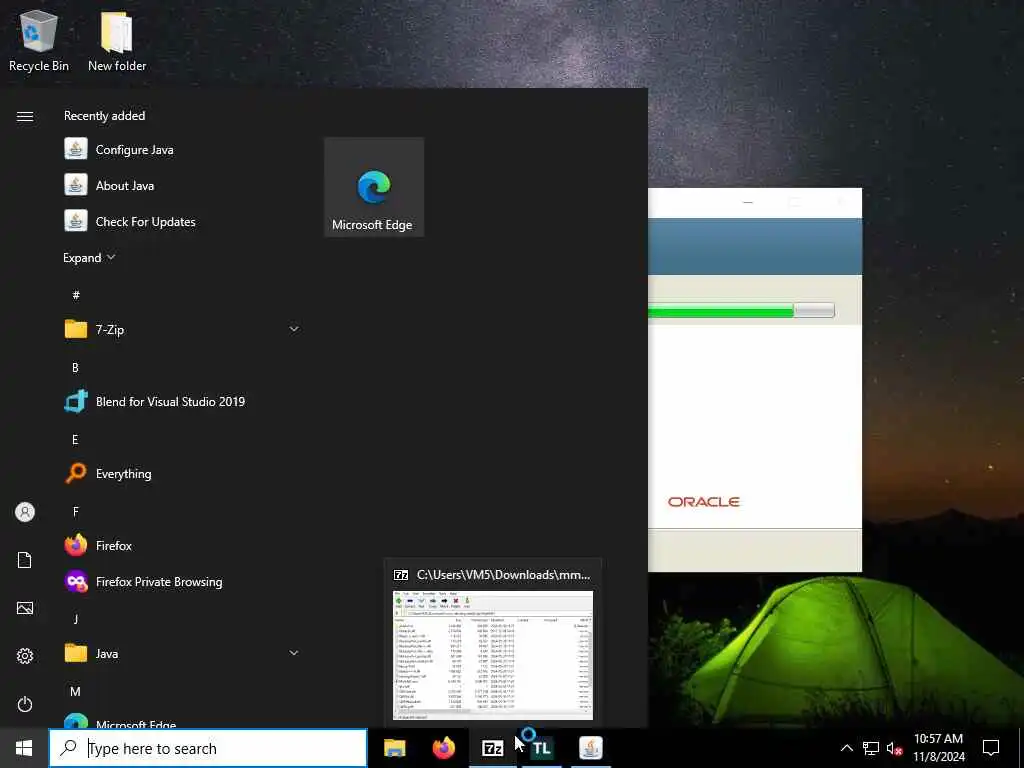Open user account options in Start sidebar
This screenshot has width=1024, height=768.
[25, 512]
